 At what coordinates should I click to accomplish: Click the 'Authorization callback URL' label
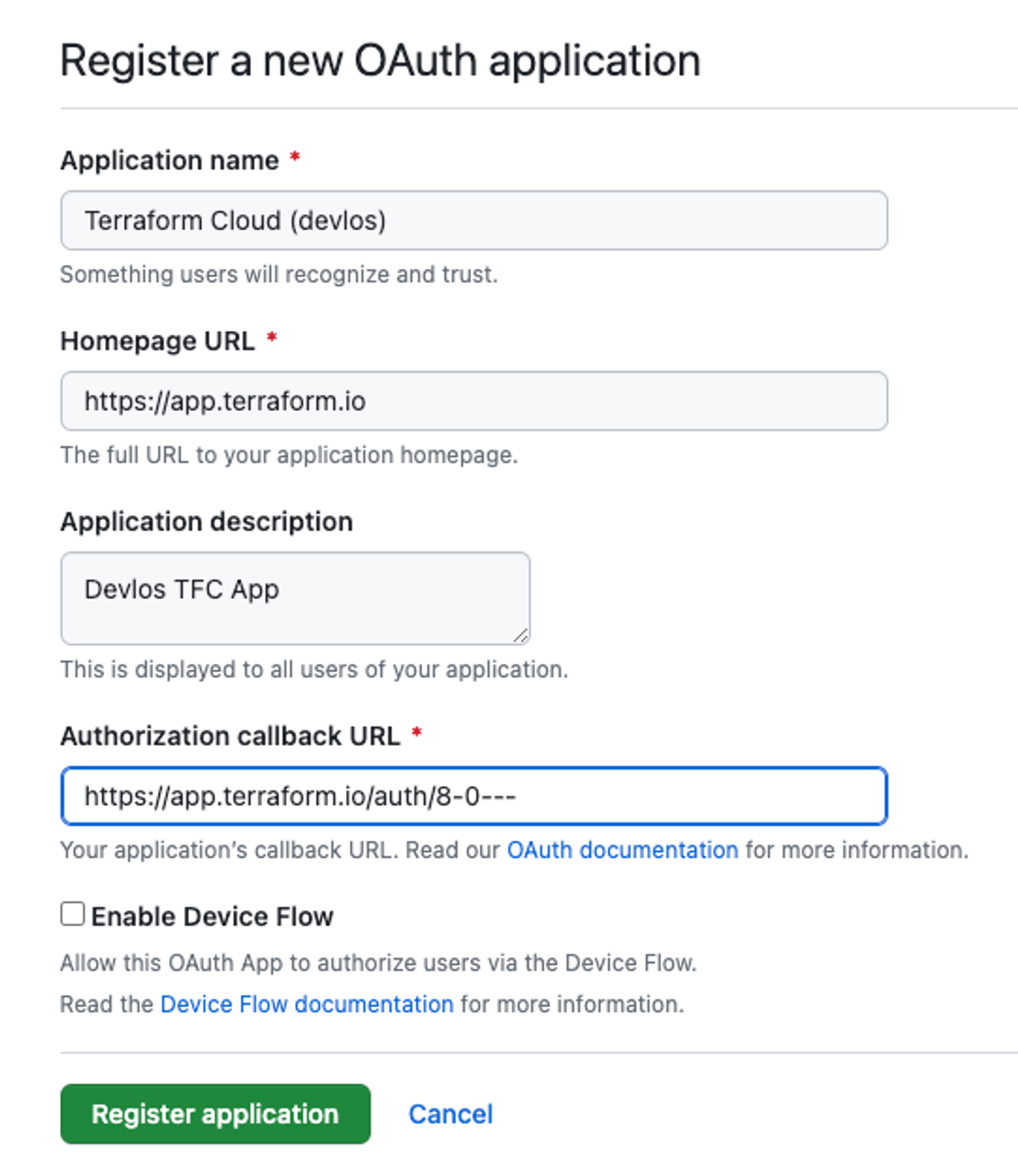230,736
